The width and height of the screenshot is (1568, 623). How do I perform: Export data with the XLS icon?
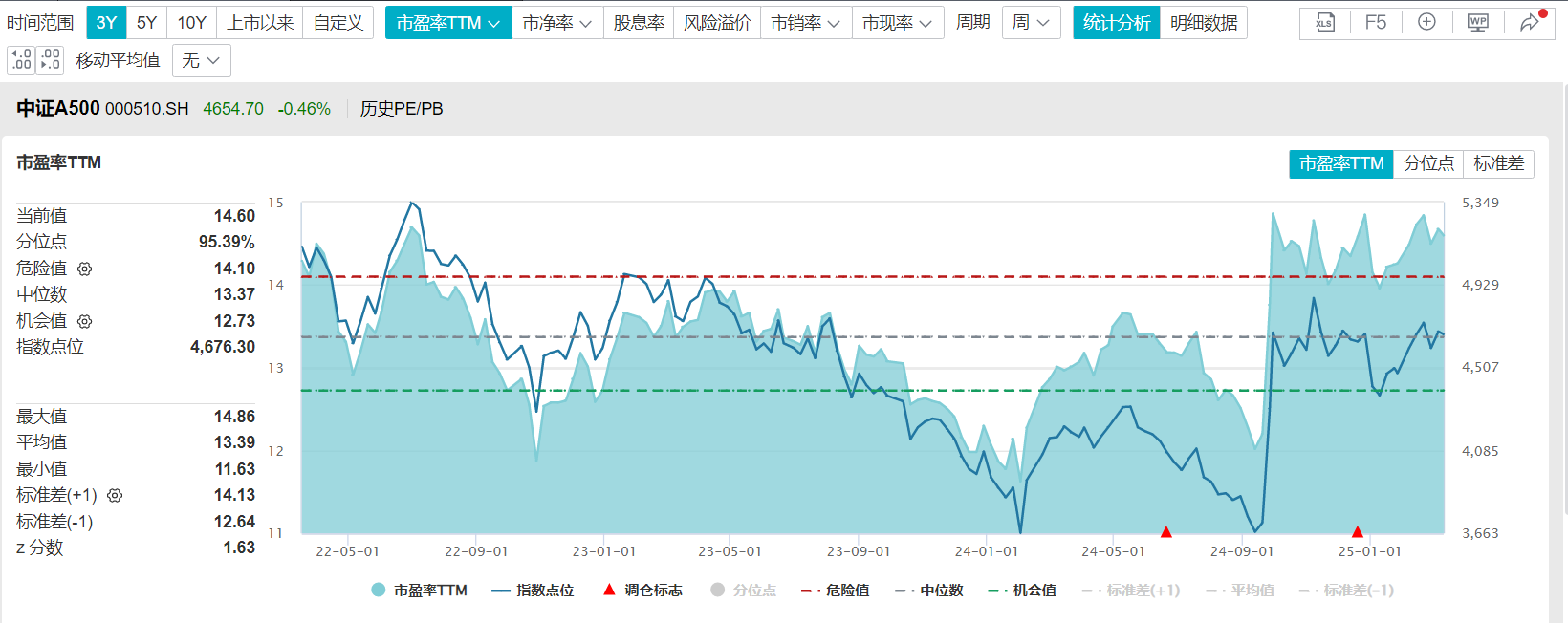[x=1324, y=23]
